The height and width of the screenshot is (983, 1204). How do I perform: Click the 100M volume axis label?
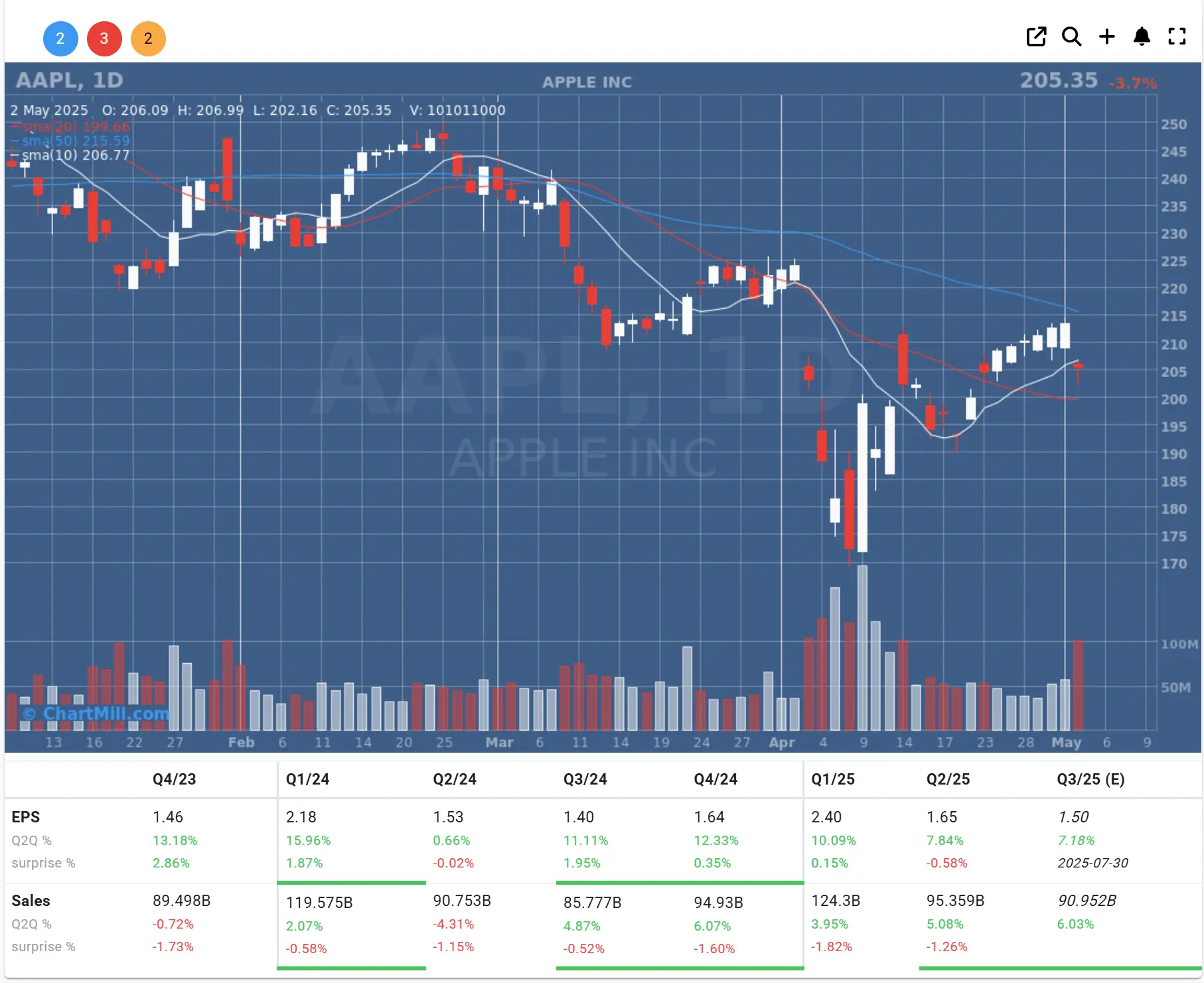1179,644
